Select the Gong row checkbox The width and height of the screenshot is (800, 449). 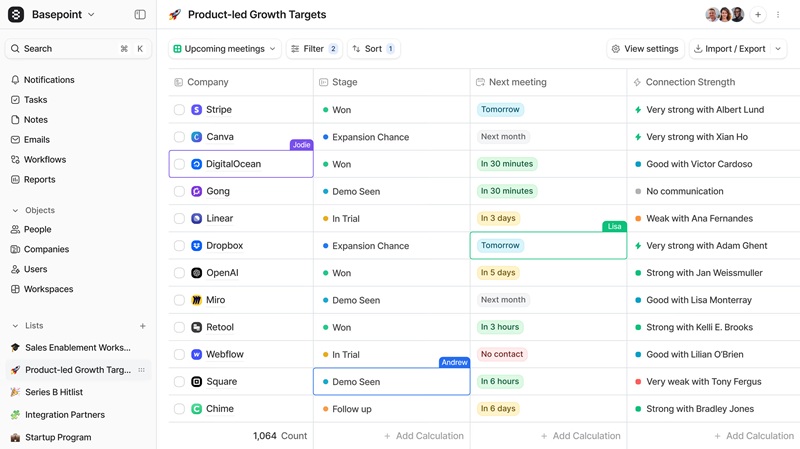click(179, 191)
